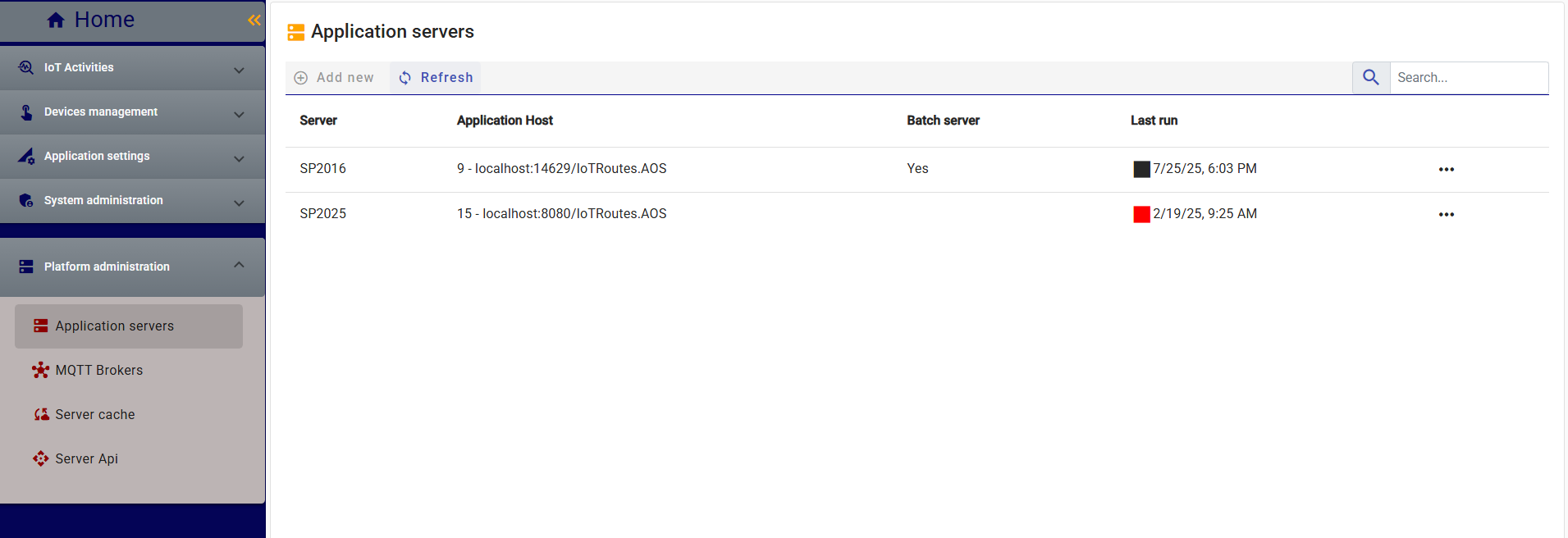
Task: Open three-dot menu for SP2016 row
Action: 1446,170
